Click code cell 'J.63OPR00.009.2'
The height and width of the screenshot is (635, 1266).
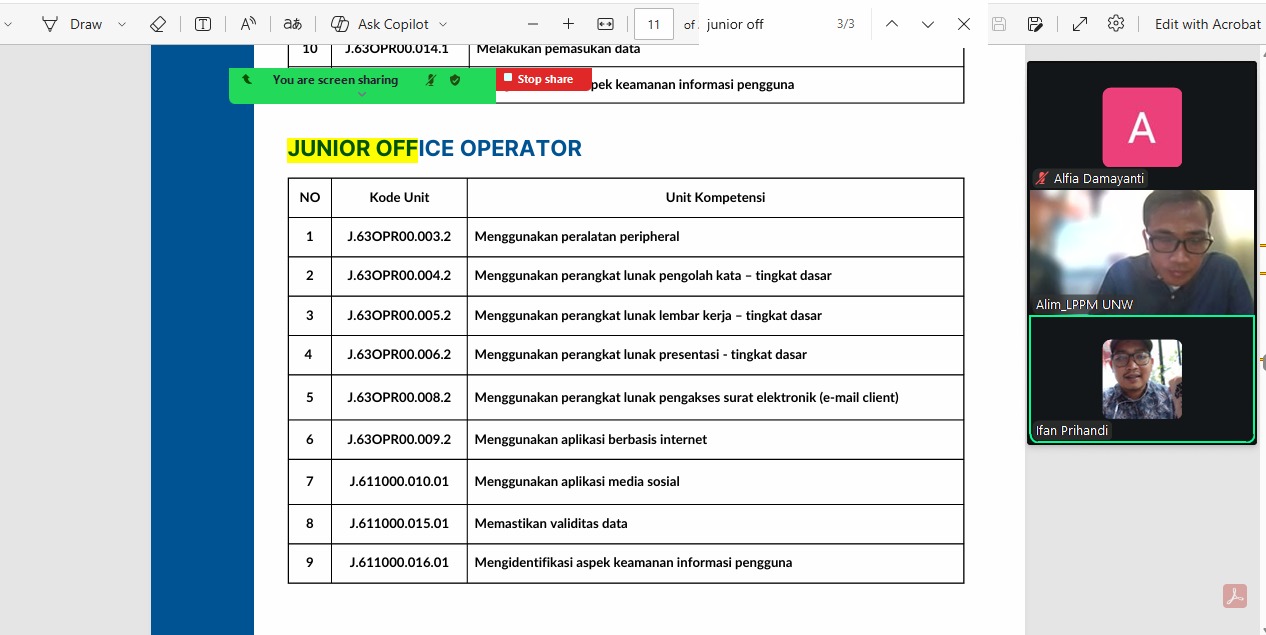(399, 439)
